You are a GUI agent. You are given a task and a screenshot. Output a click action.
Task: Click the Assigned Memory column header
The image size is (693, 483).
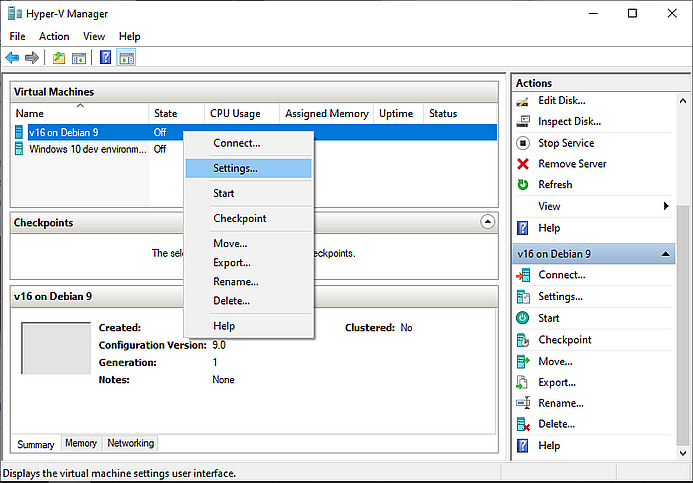(327, 114)
